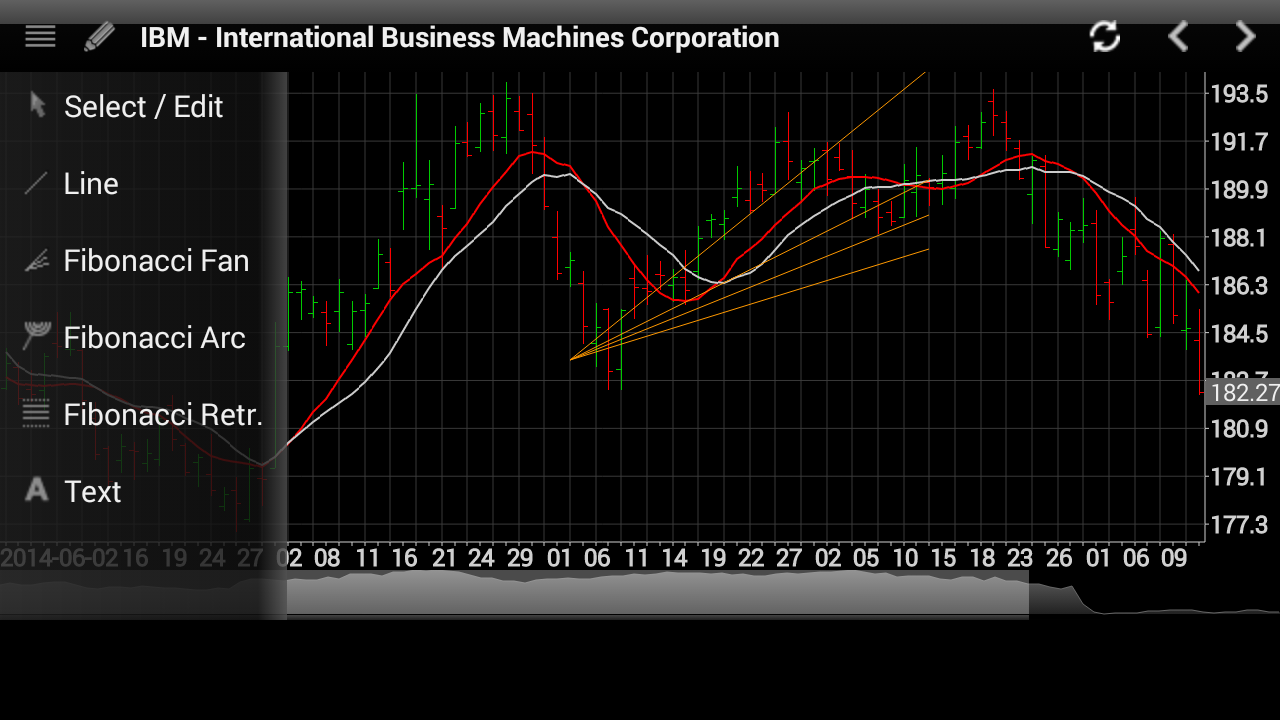Click the Select / Edit cursor icon
Viewport: 1280px width, 720px height.
pyautogui.click(x=38, y=106)
